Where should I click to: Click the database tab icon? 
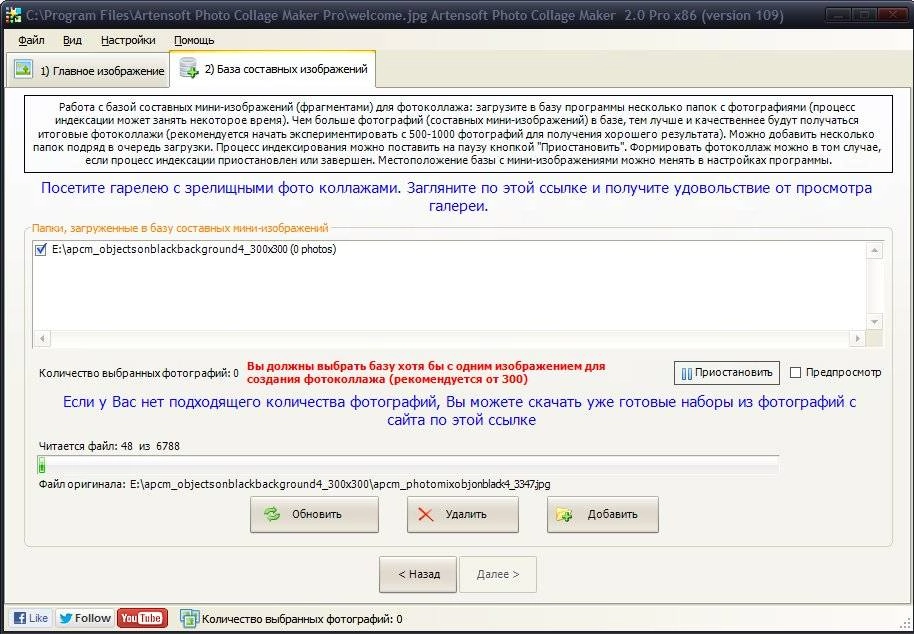pyautogui.click(x=189, y=68)
